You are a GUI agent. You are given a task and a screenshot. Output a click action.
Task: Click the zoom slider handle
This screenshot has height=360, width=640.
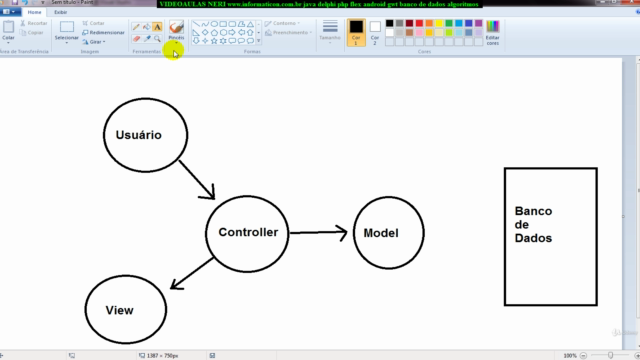pyautogui.click(x=610, y=356)
